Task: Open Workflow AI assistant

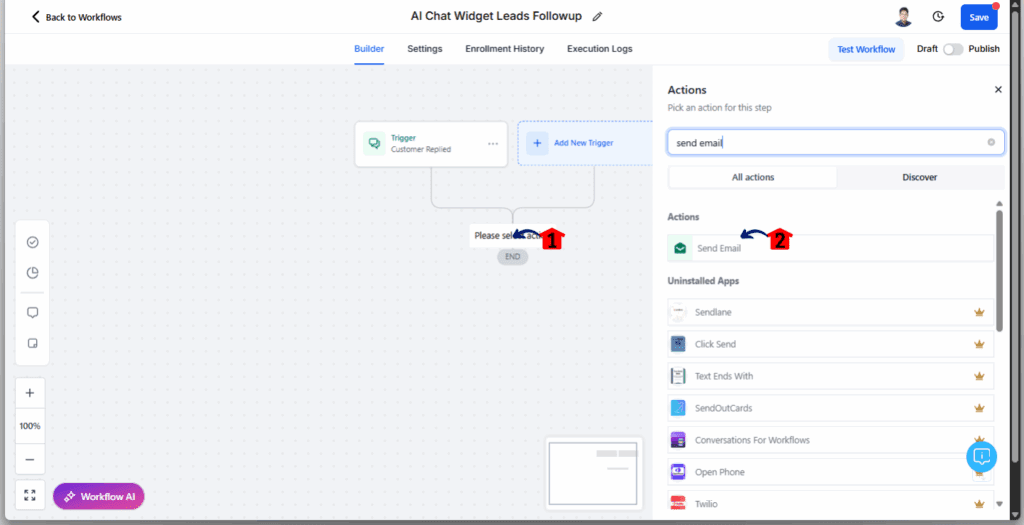Action: tap(99, 496)
